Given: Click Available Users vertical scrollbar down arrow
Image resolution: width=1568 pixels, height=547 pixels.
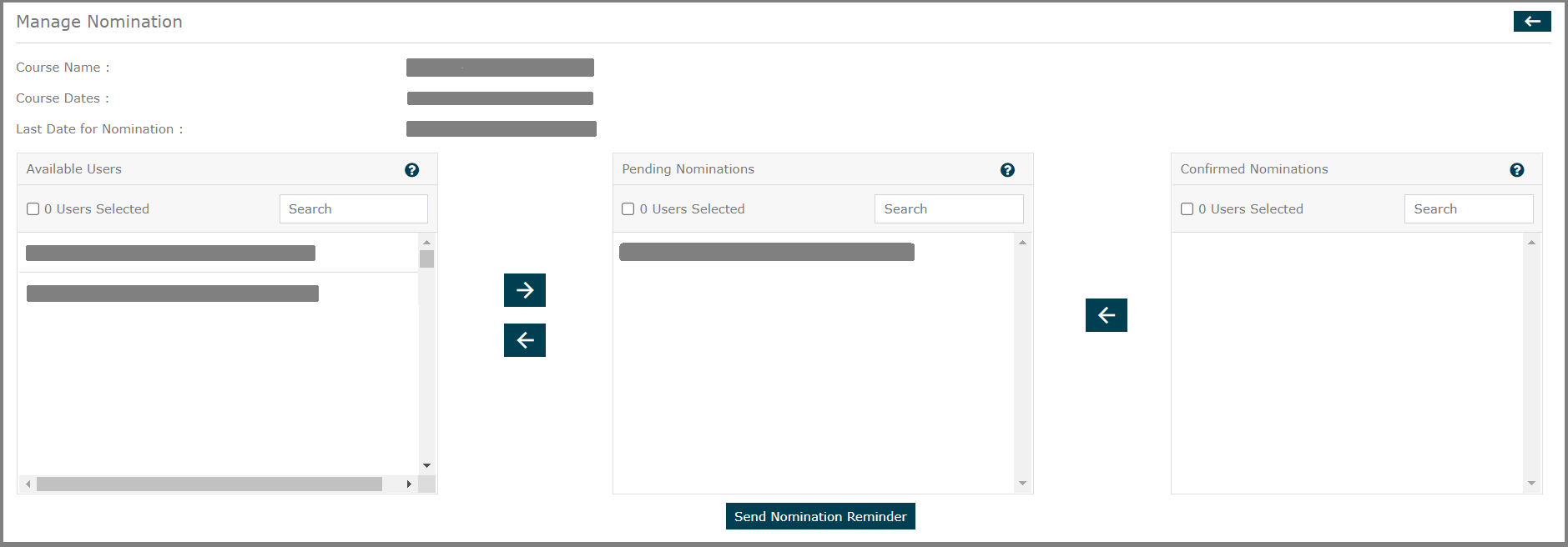Looking at the screenshot, I should [426, 465].
